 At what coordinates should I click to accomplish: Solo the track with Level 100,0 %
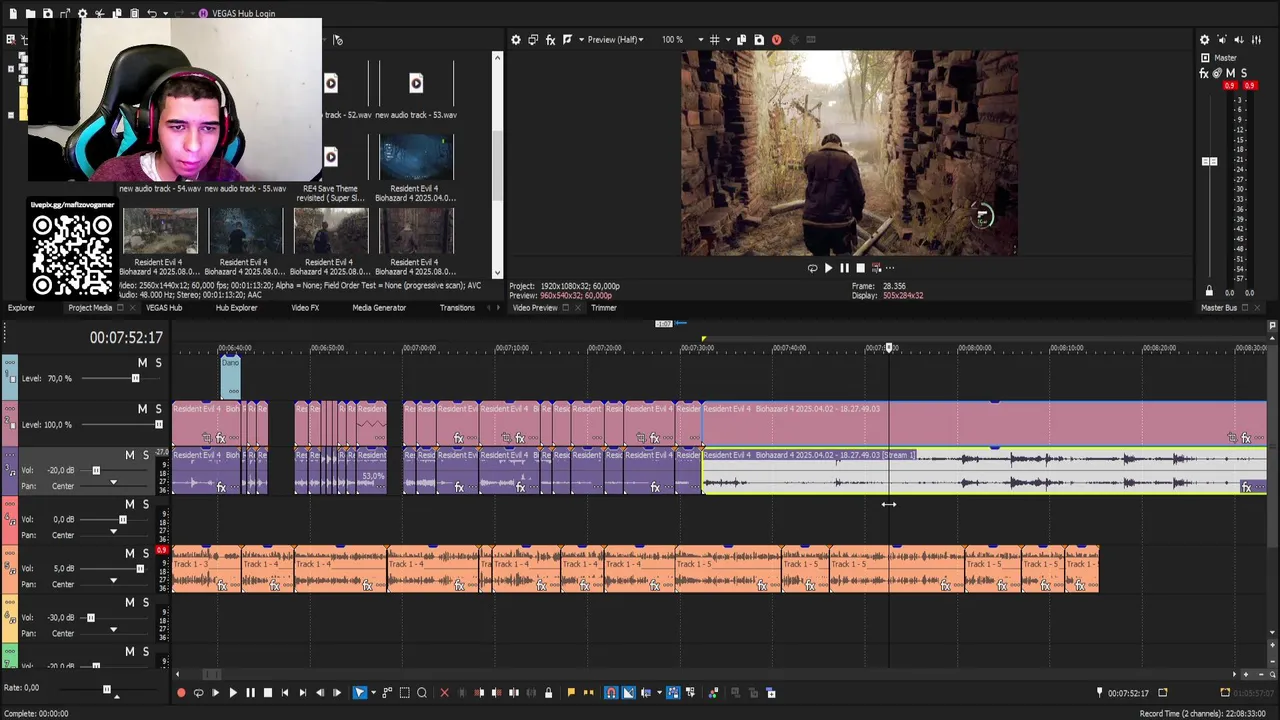(158, 409)
